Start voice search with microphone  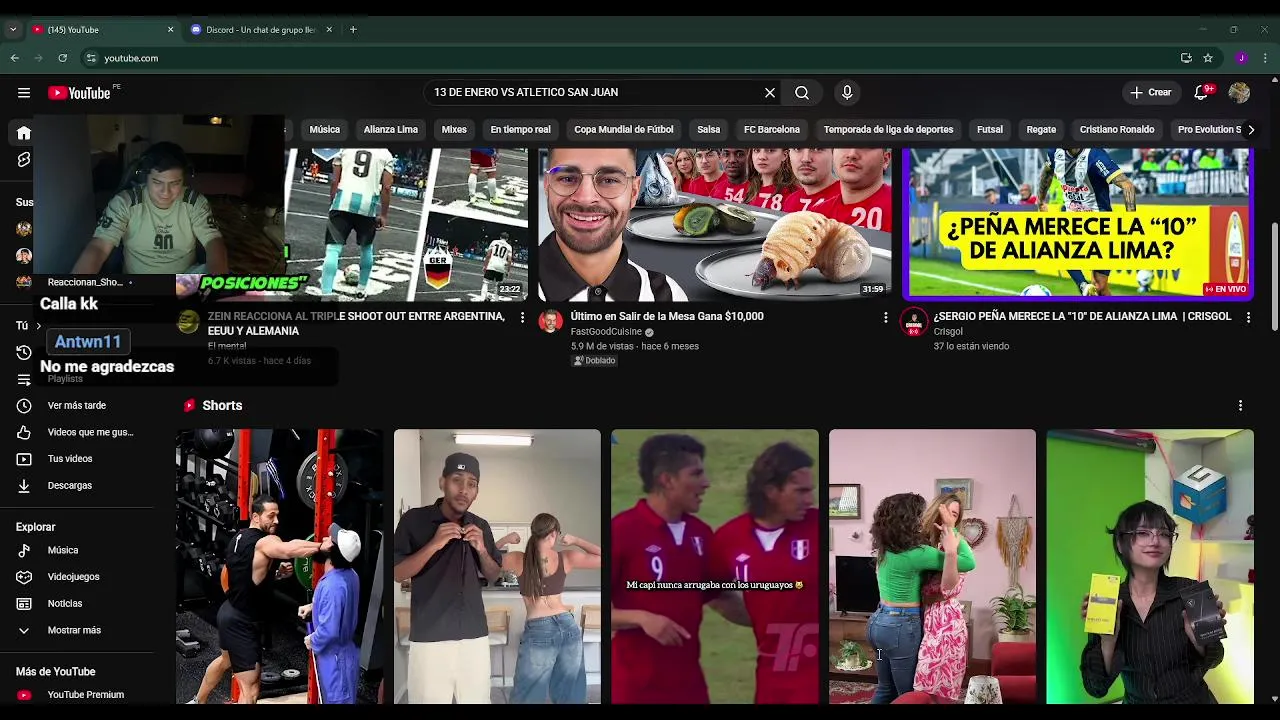point(847,93)
